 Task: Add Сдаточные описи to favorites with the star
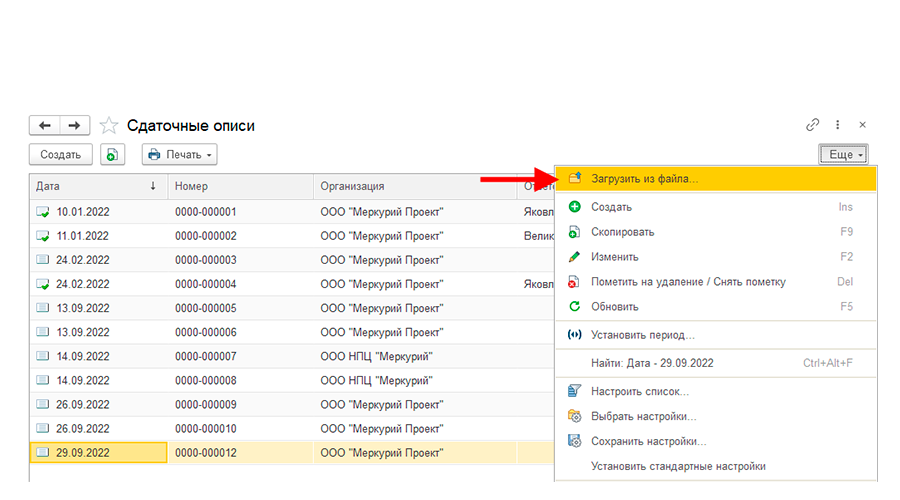coord(108,125)
